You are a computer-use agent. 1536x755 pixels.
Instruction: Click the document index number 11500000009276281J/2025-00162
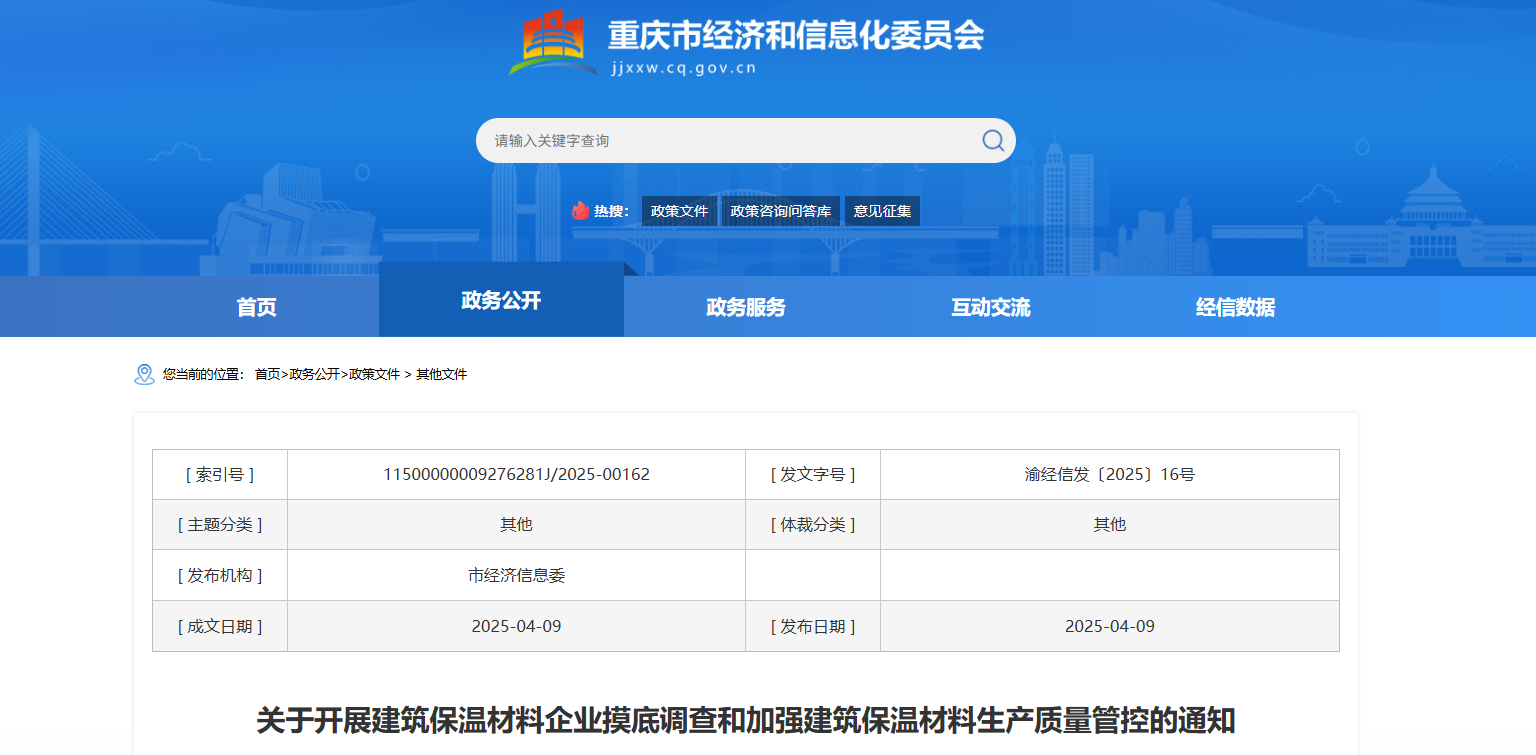516,474
